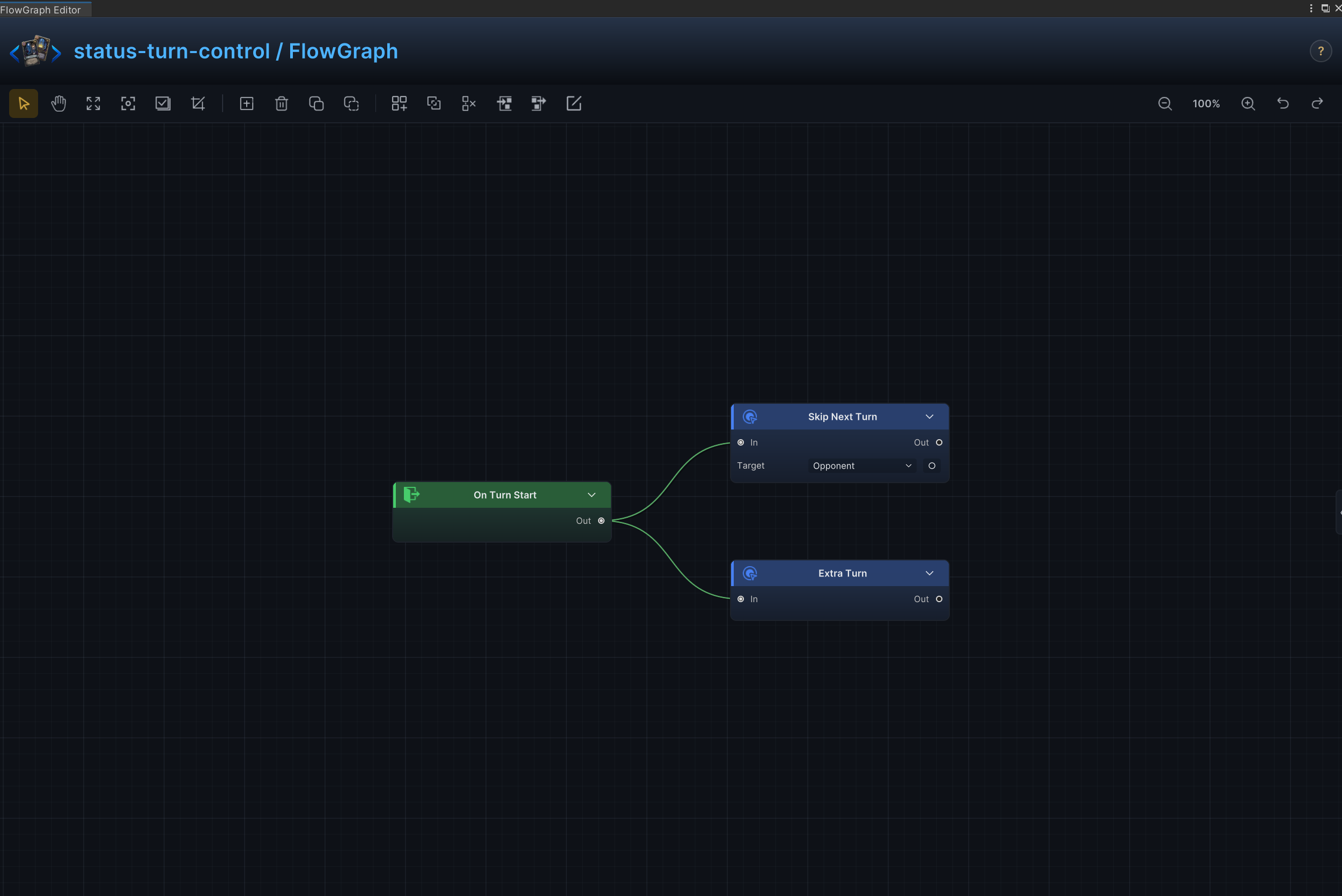Screen dimensions: 1342x896
Task: Click the import into graph icon
Action: [x=504, y=103]
